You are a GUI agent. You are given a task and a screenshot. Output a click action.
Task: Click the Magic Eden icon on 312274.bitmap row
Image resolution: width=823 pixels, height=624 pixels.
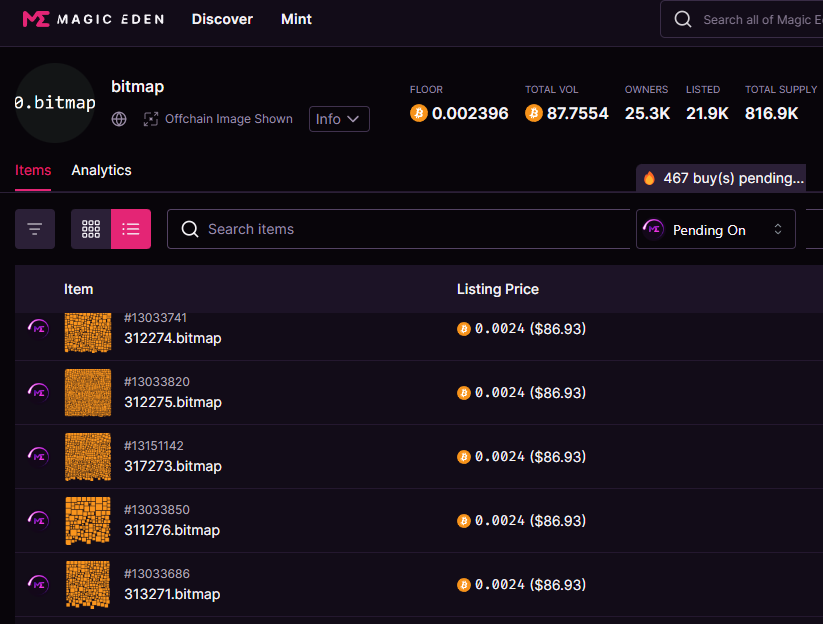tap(38, 329)
